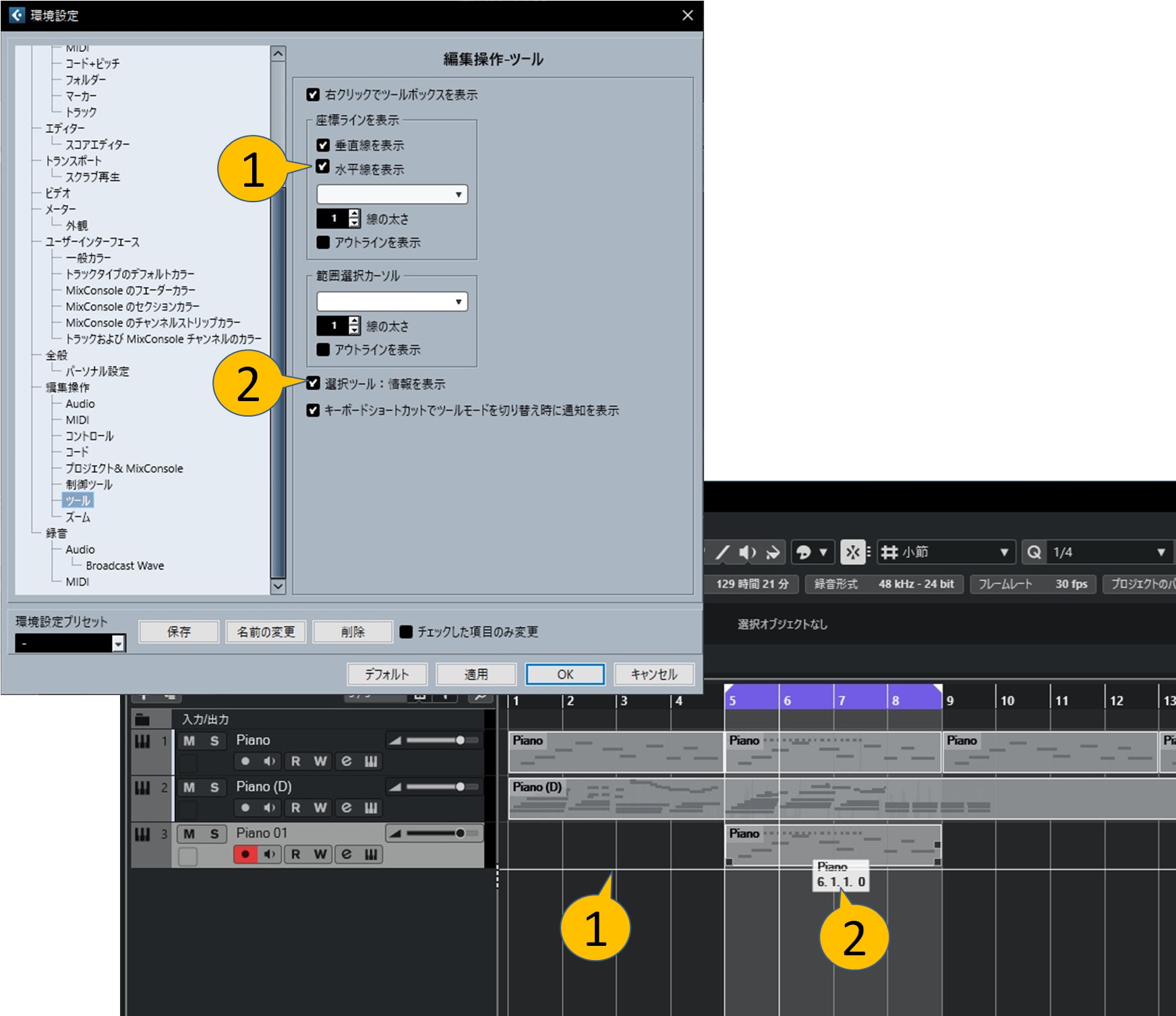Viewport: 1176px width, 1016px height.
Task: Toggle record enable on Piano 01 track
Action: (245, 854)
